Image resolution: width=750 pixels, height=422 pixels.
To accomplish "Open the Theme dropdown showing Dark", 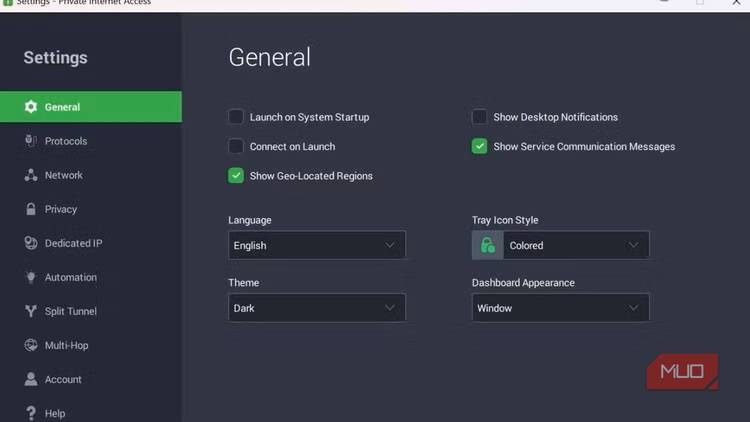I will click(317, 308).
